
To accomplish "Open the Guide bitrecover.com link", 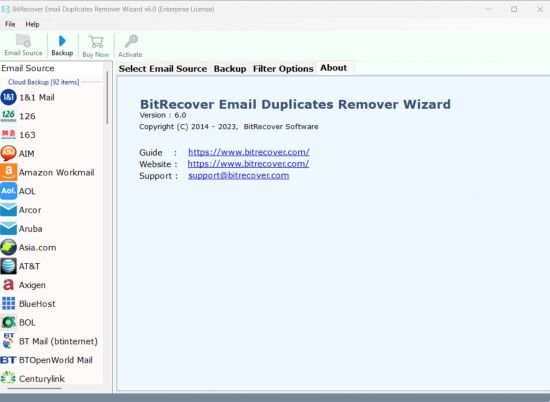I will (x=249, y=152).
